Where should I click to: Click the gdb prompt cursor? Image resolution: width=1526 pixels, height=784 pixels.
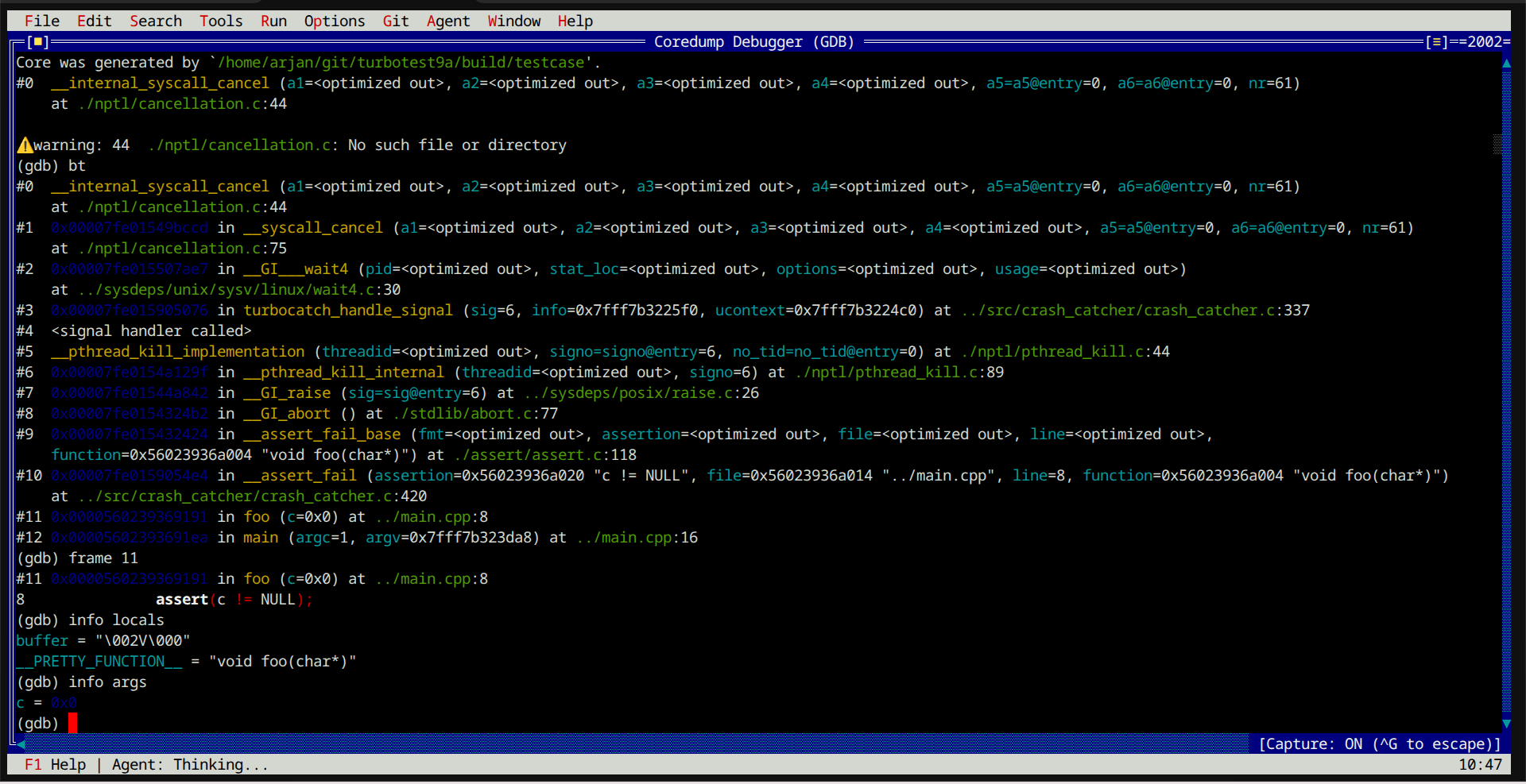click(72, 724)
